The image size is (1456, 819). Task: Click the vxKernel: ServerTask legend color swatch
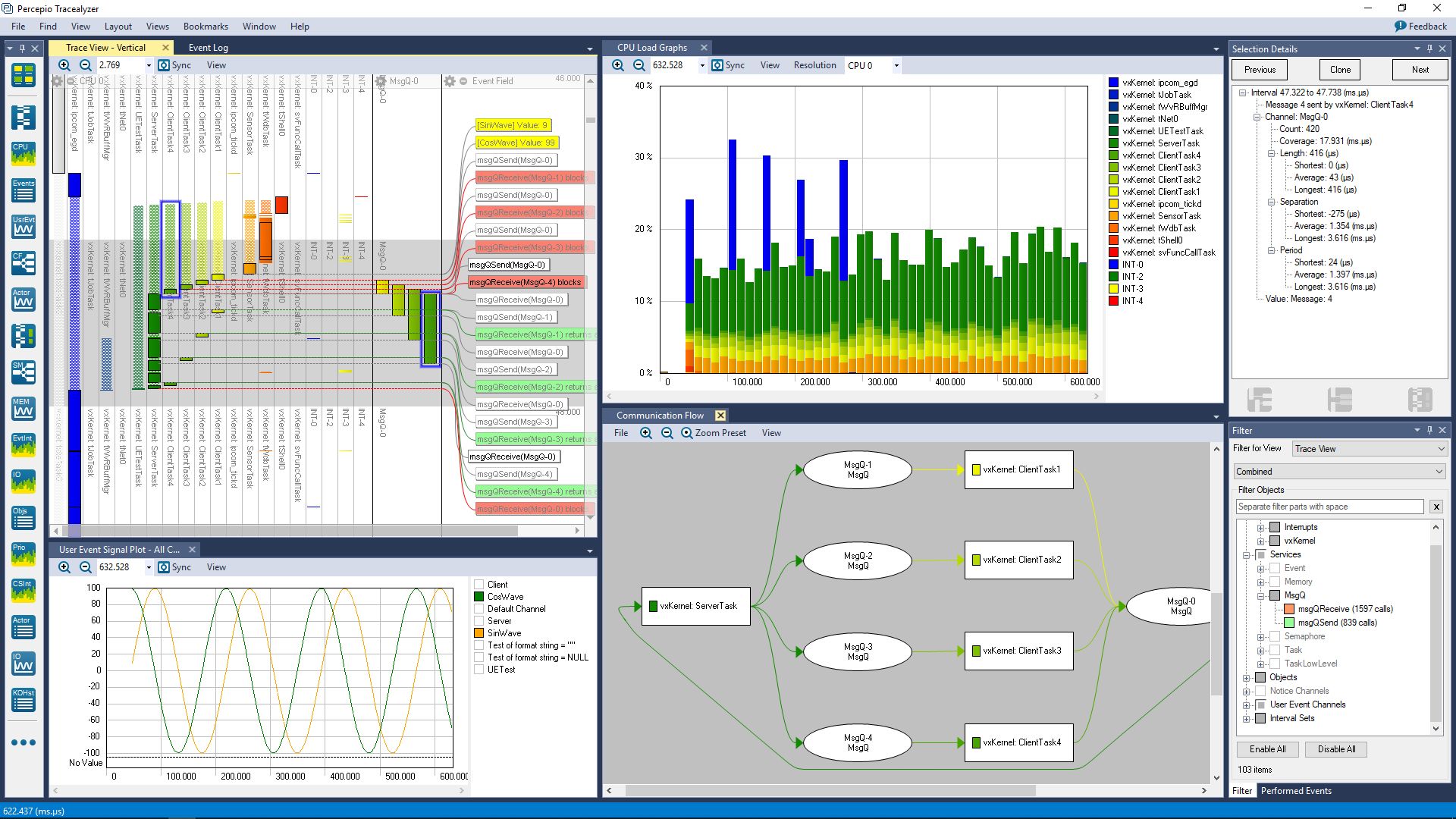1113,143
